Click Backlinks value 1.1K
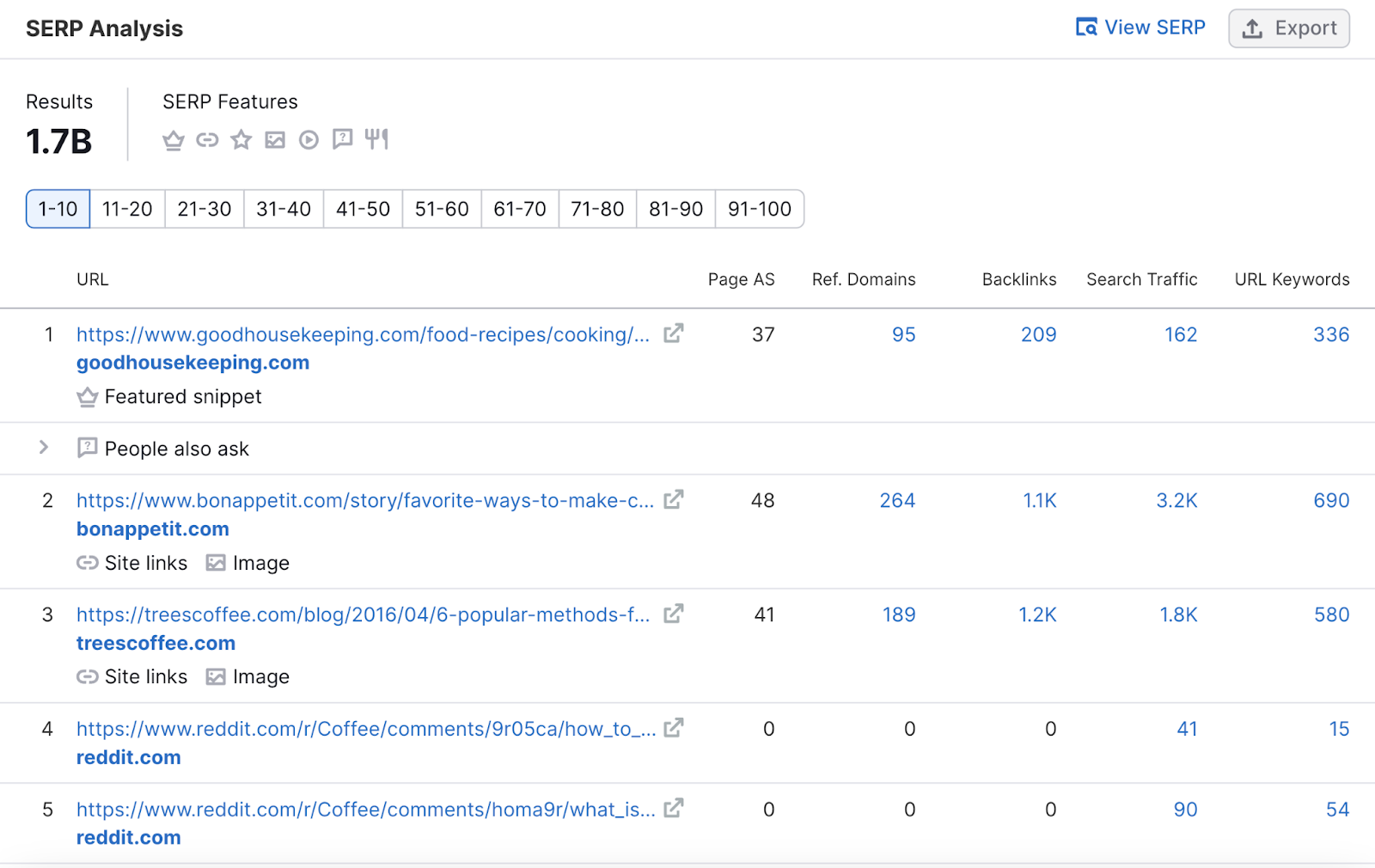 pyautogui.click(x=1039, y=500)
